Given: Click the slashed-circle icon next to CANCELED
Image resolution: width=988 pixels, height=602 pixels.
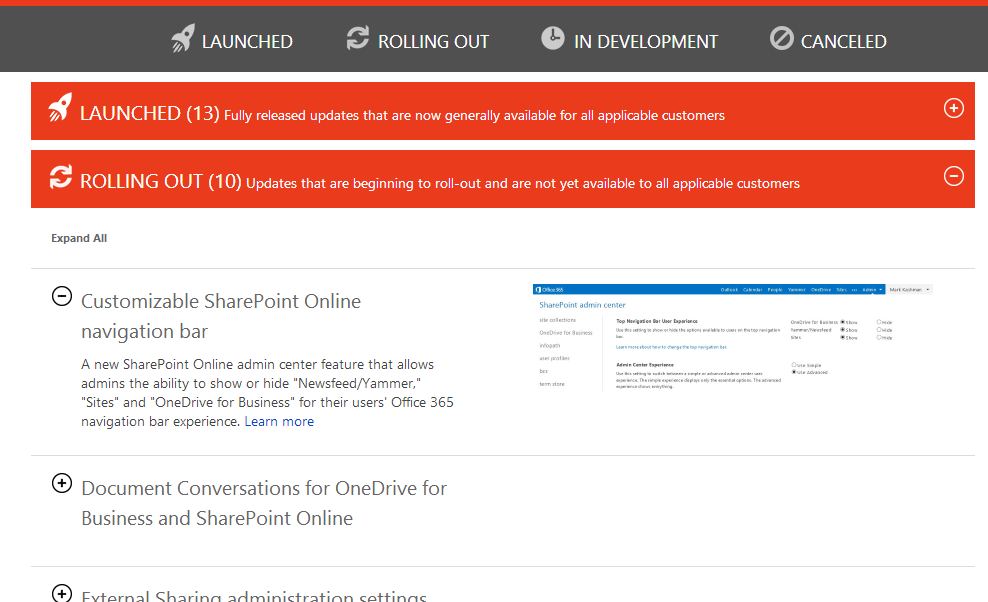Looking at the screenshot, I should pyautogui.click(x=781, y=38).
